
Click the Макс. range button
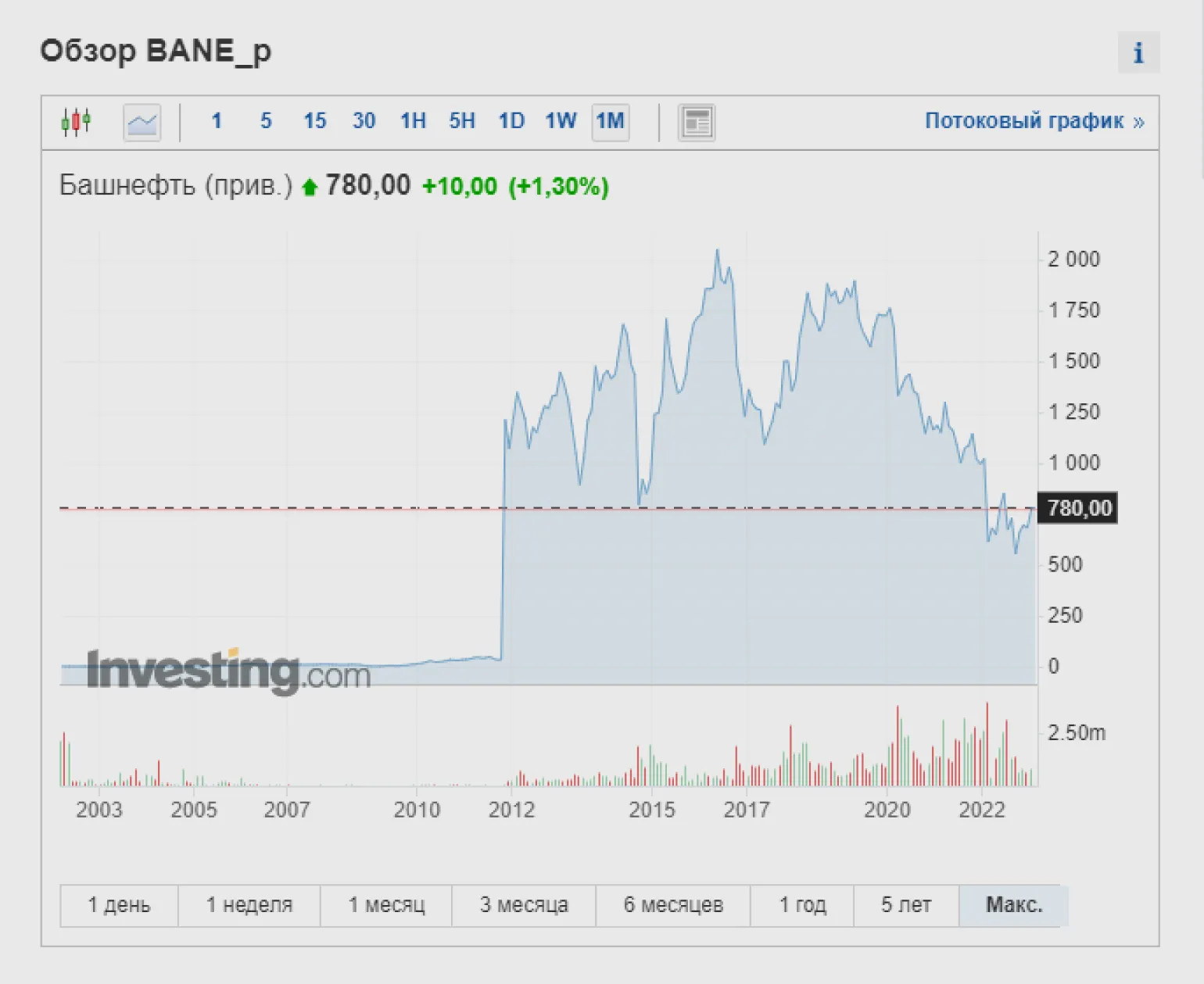click(x=1013, y=905)
